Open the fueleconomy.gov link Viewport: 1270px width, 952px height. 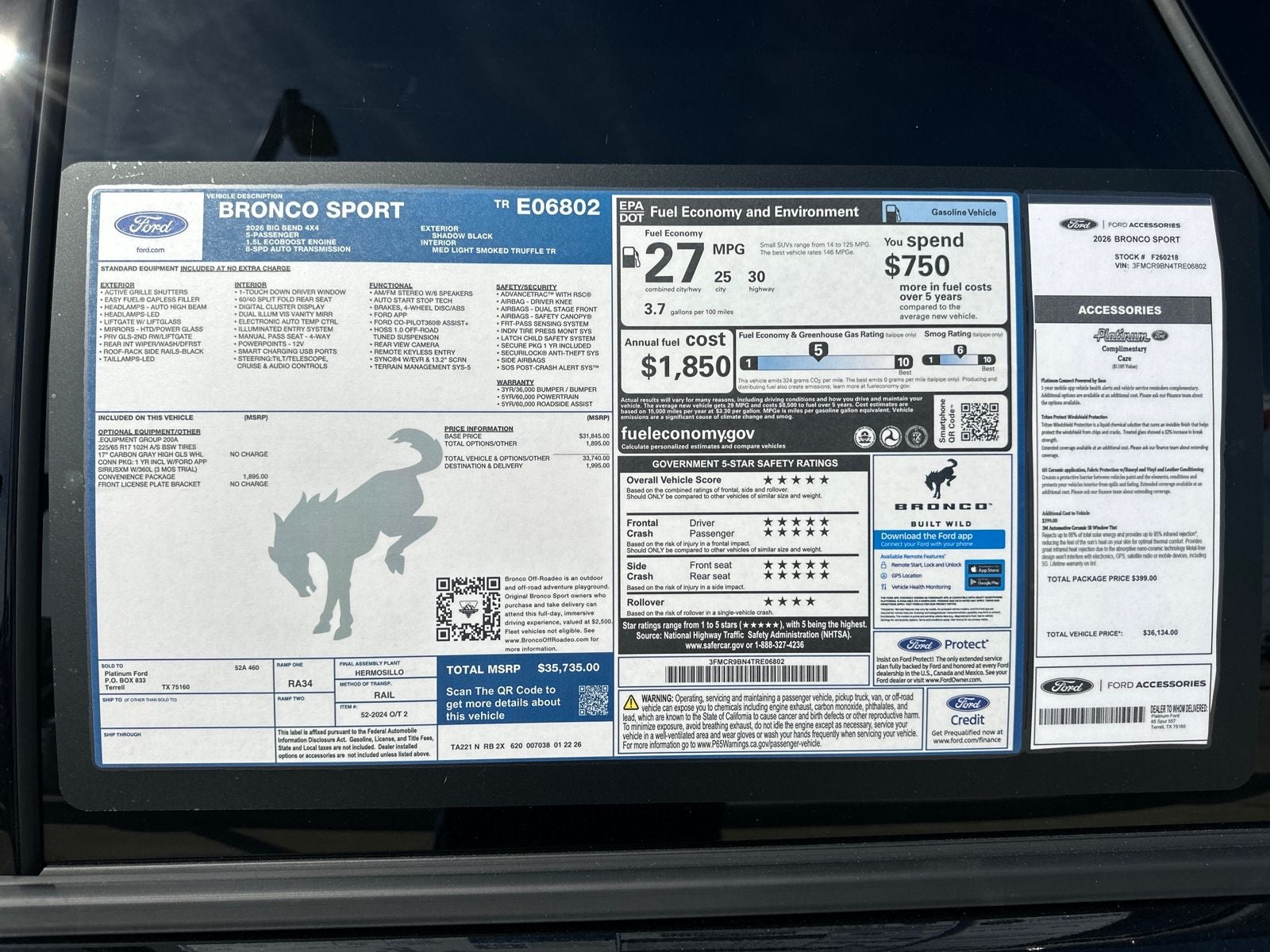689,435
